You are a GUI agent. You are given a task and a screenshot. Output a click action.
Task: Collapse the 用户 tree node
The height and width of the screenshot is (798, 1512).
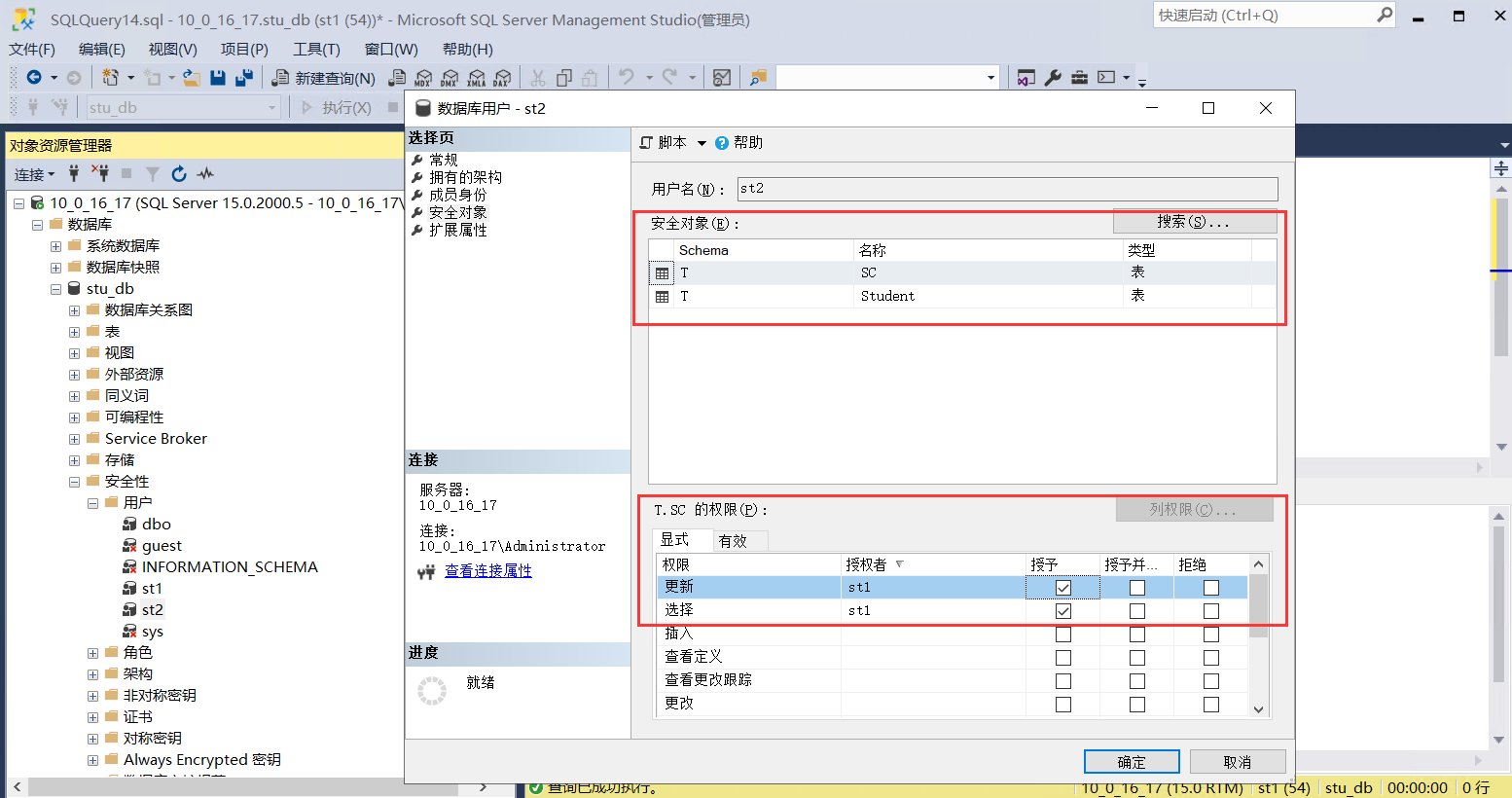coord(92,503)
